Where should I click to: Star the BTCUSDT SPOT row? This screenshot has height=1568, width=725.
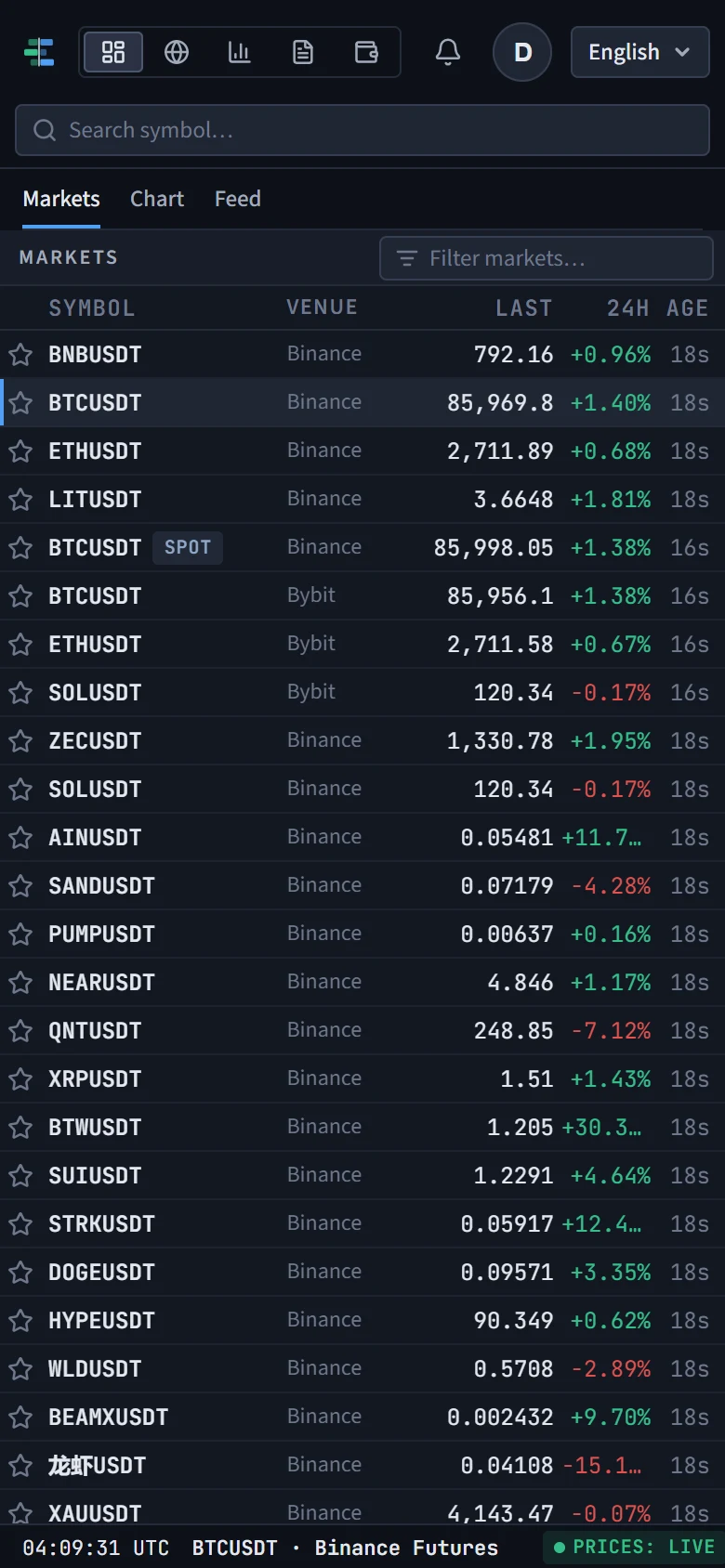[20, 548]
